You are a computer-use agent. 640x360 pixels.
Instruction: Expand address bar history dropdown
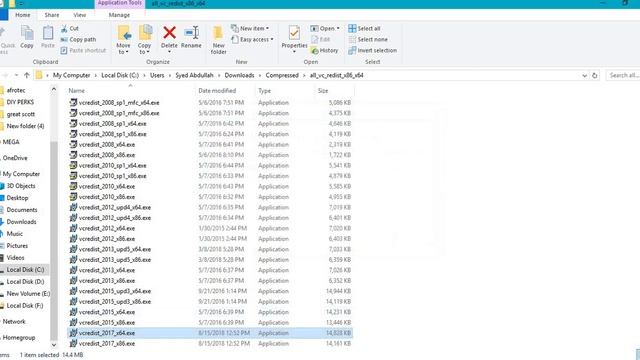[584, 76]
